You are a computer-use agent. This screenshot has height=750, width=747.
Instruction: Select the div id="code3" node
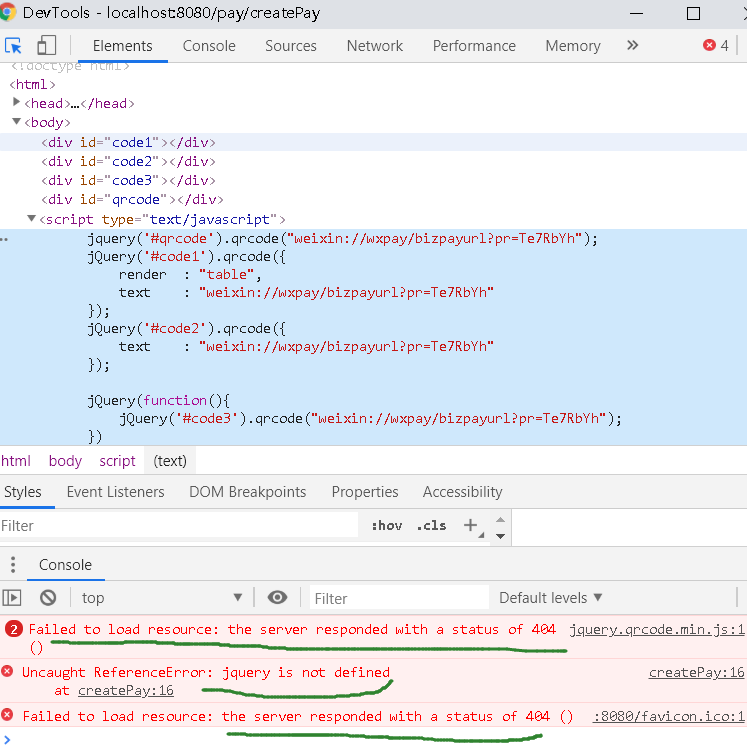point(128,180)
